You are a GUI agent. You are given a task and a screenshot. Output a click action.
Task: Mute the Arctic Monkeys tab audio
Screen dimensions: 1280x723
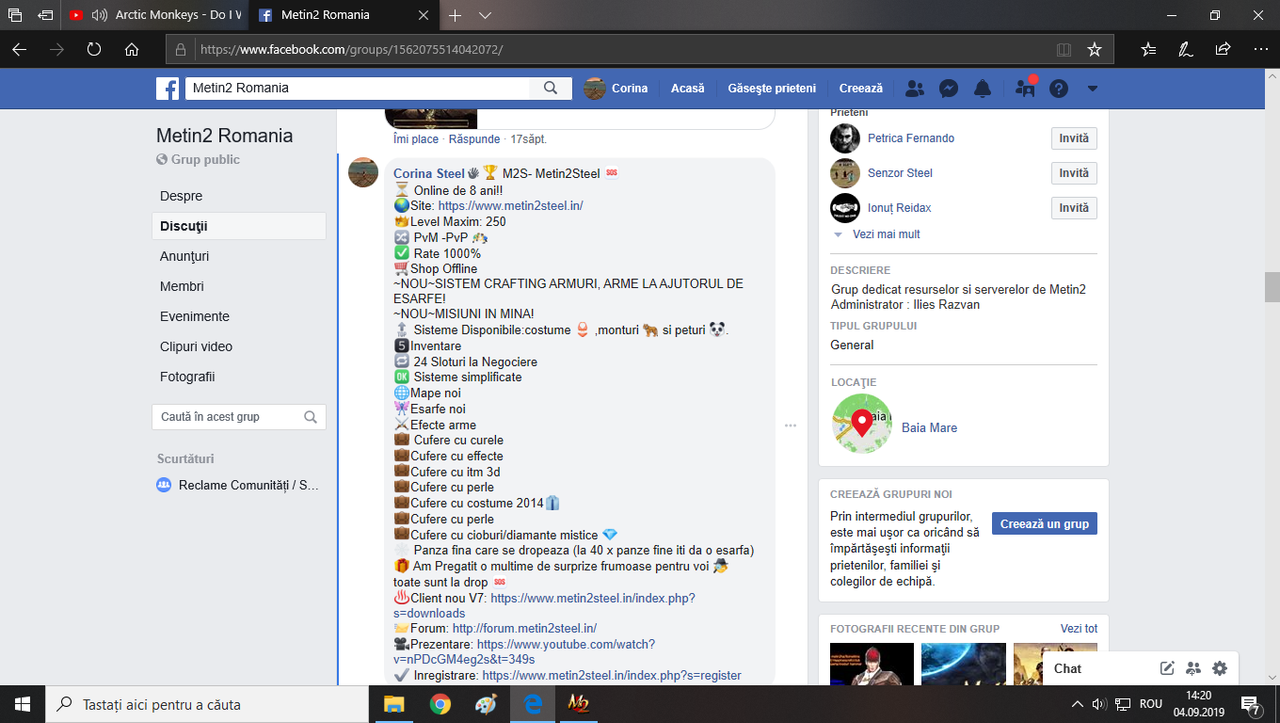click(99, 15)
